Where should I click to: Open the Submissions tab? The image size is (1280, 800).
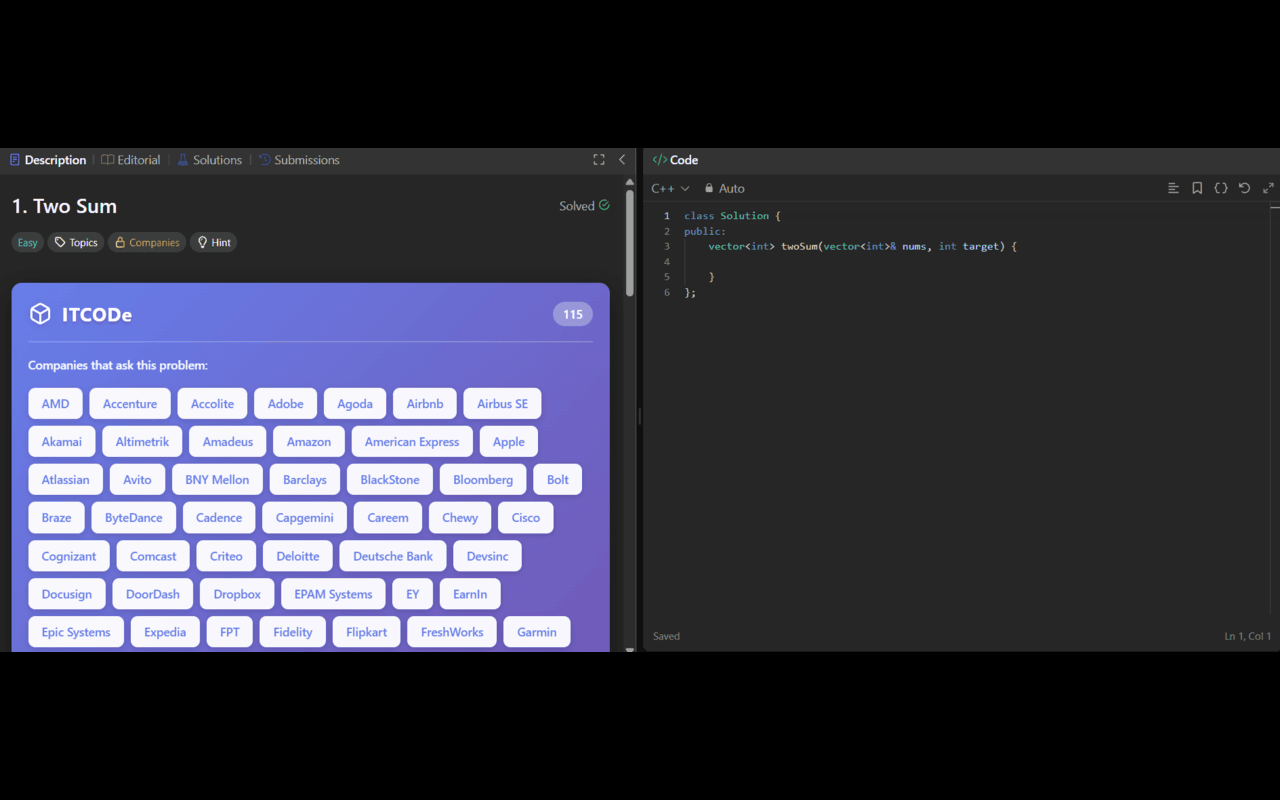point(299,160)
